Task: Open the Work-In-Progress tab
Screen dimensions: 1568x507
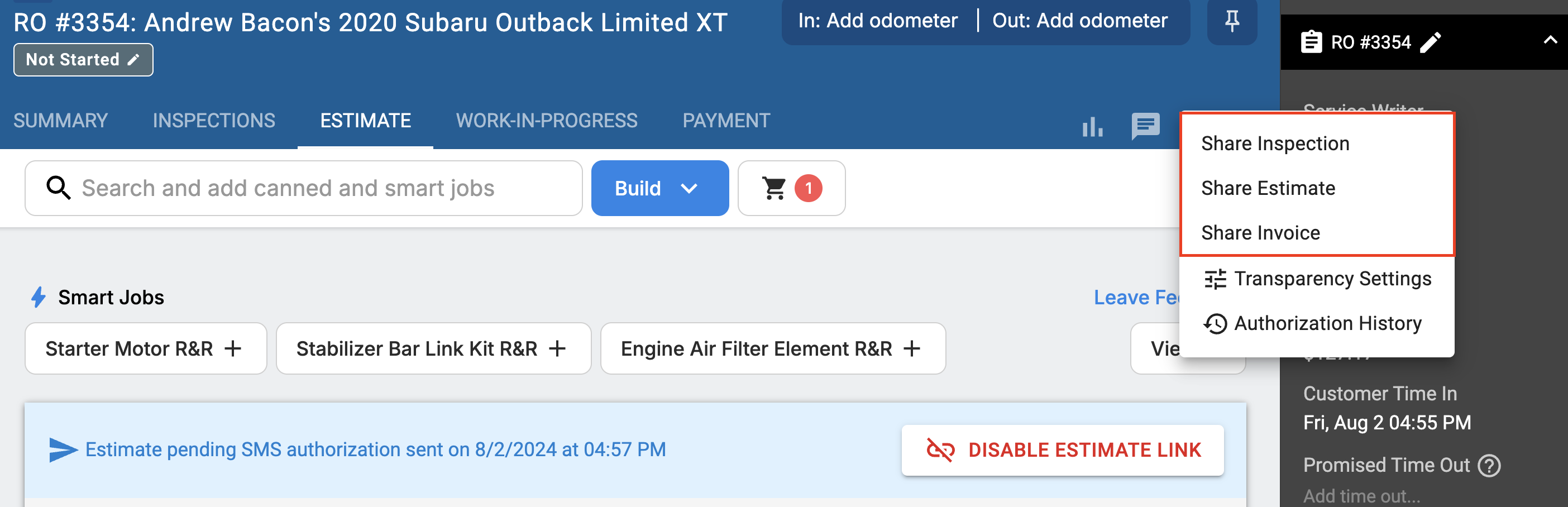Action: pyautogui.click(x=547, y=121)
